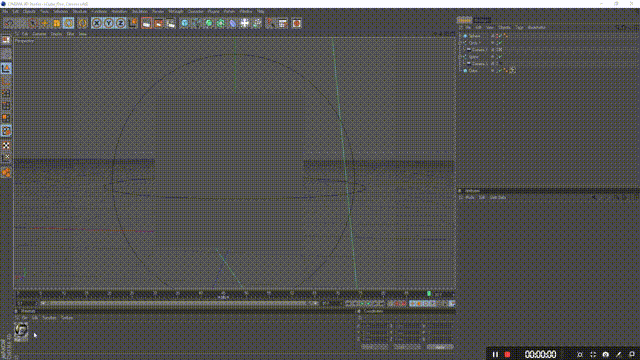Open the Objects tab in right panel
This screenshot has height=360, width=640.
[x=464, y=20]
